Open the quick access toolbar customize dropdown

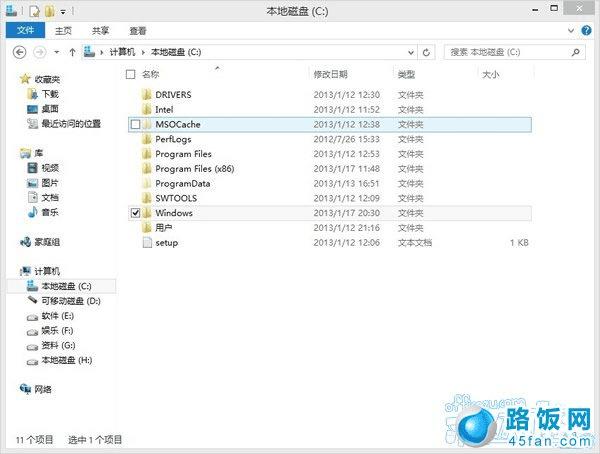(x=63, y=12)
